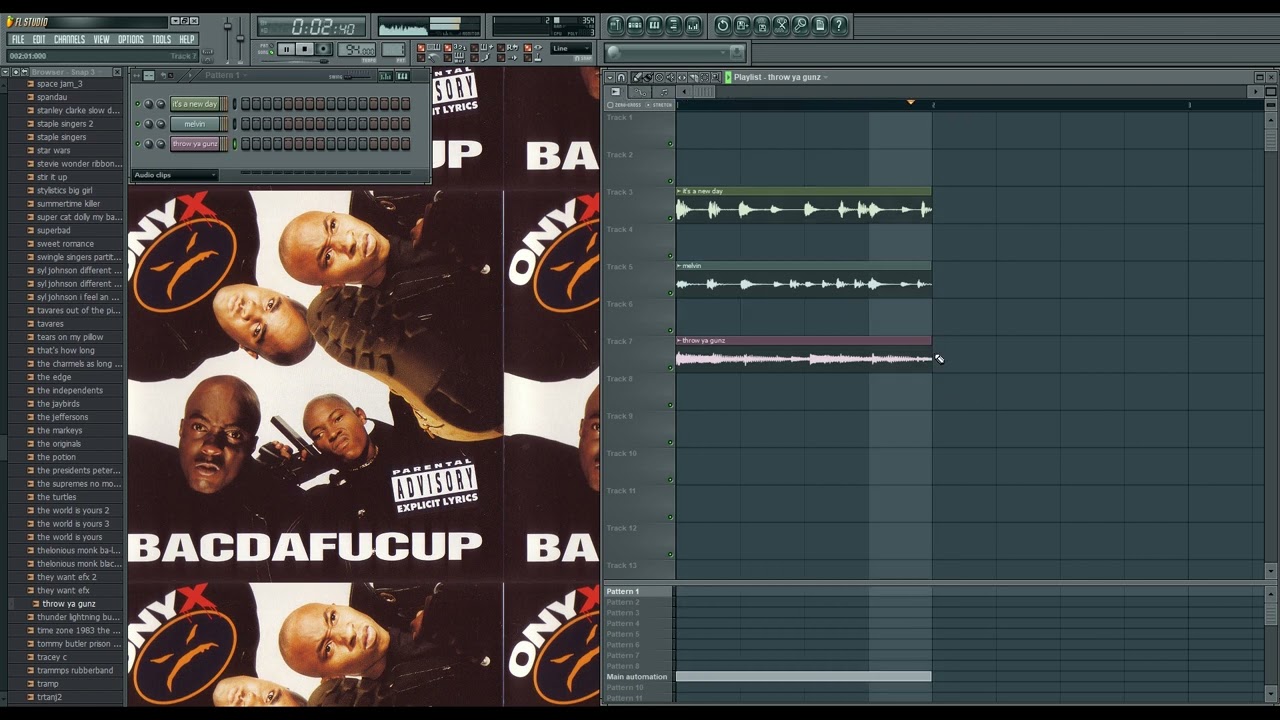The image size is (1280, 720).
Task: Open the project info icon
Action: point(820,25)
